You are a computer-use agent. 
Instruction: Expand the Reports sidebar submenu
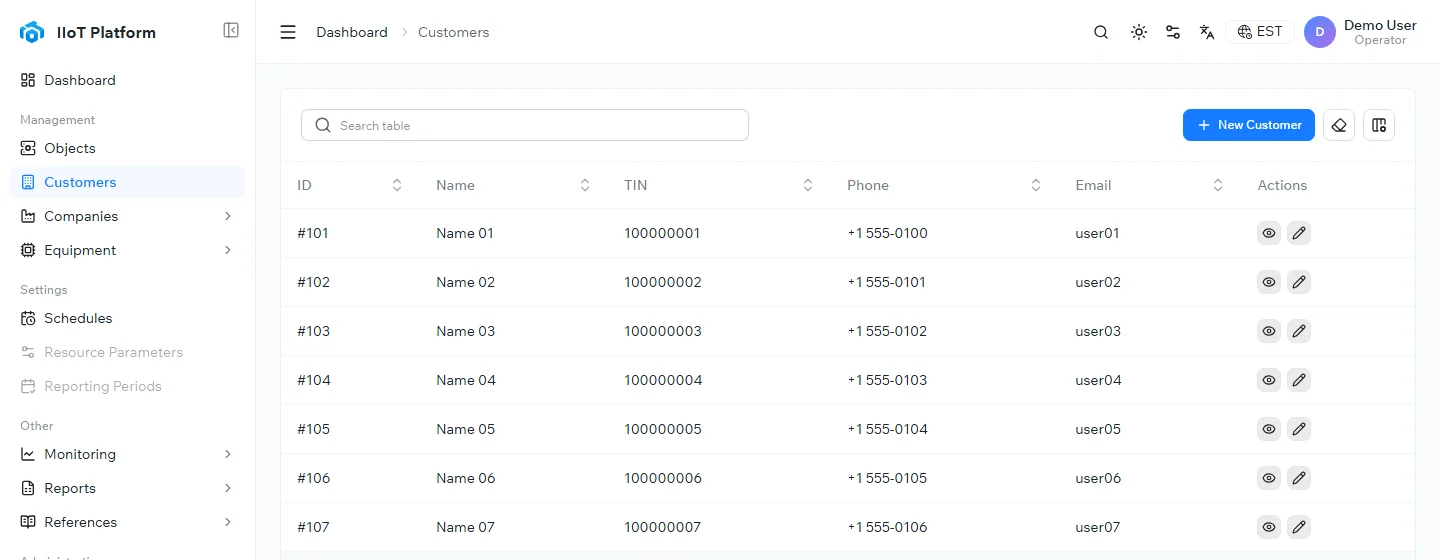(127, 488)
